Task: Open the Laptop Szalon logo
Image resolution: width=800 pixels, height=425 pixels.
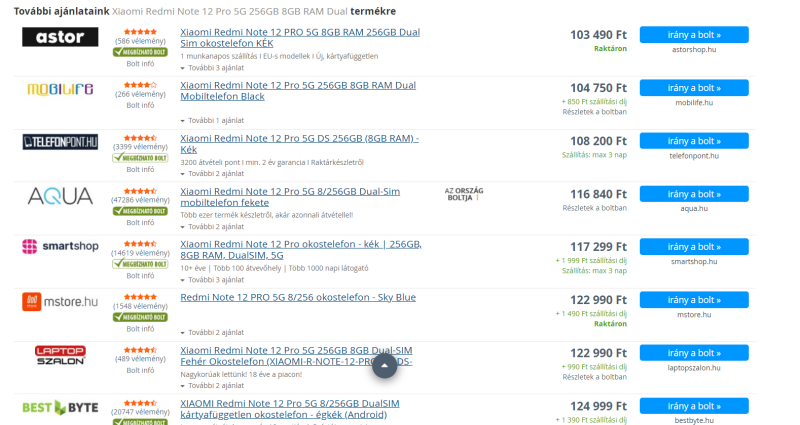Action: [60, 355]
